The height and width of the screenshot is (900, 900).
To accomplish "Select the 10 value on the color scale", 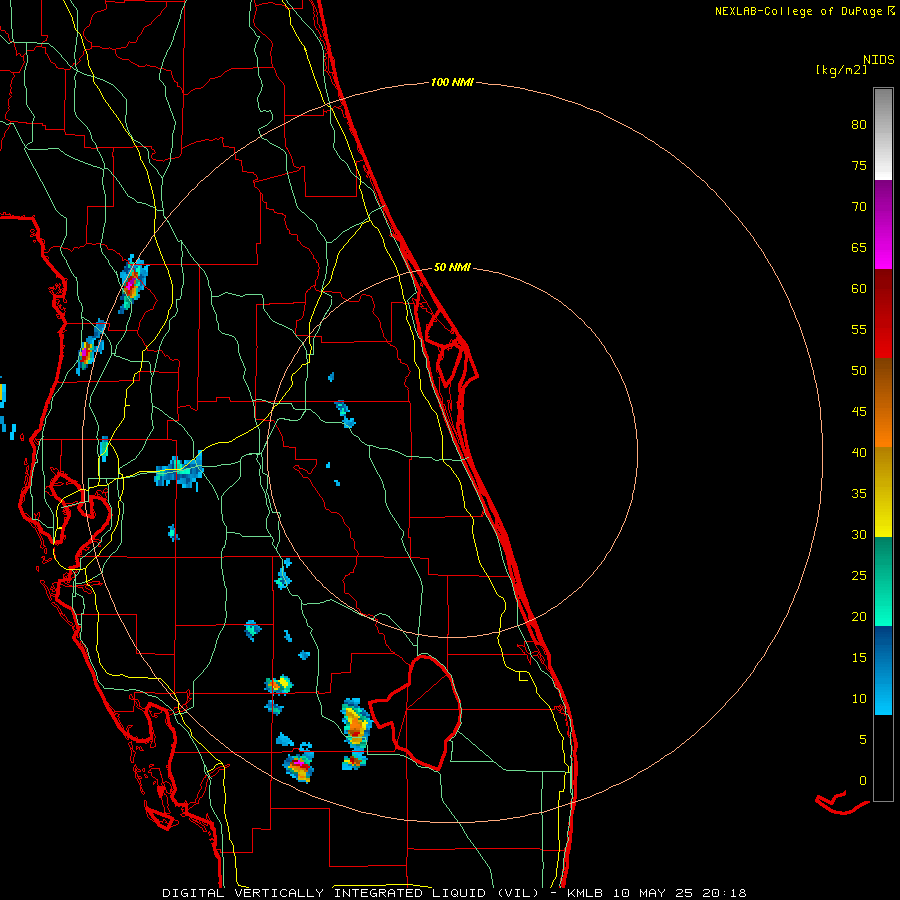I will coord(859,699).
